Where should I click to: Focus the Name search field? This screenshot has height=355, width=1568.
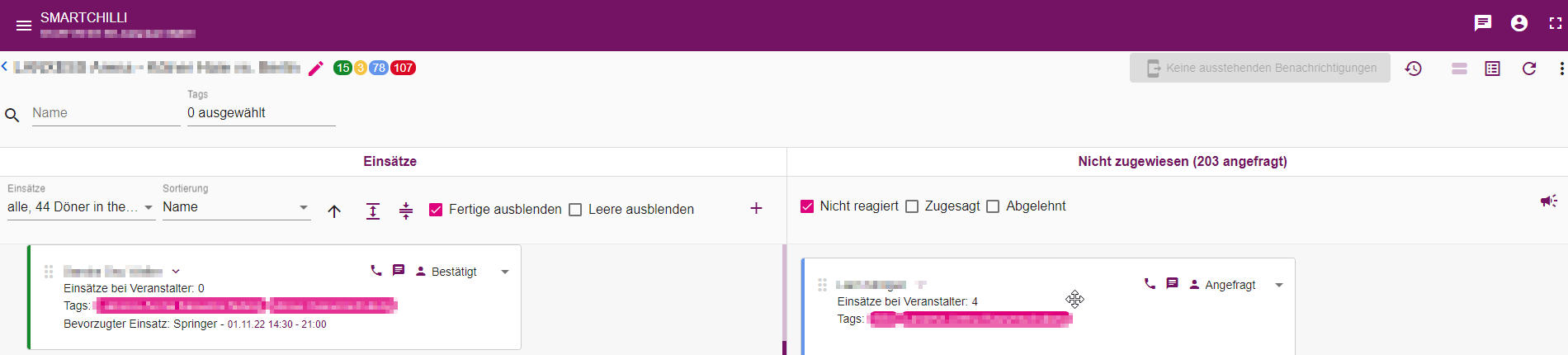point(106,113)
